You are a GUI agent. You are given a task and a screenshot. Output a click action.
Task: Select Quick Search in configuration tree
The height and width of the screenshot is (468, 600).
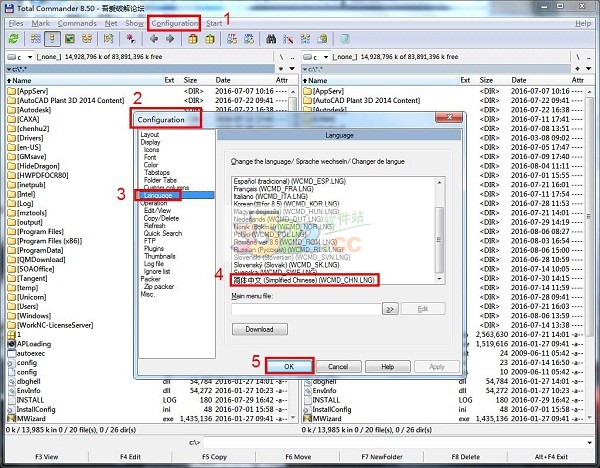(163, 233)
